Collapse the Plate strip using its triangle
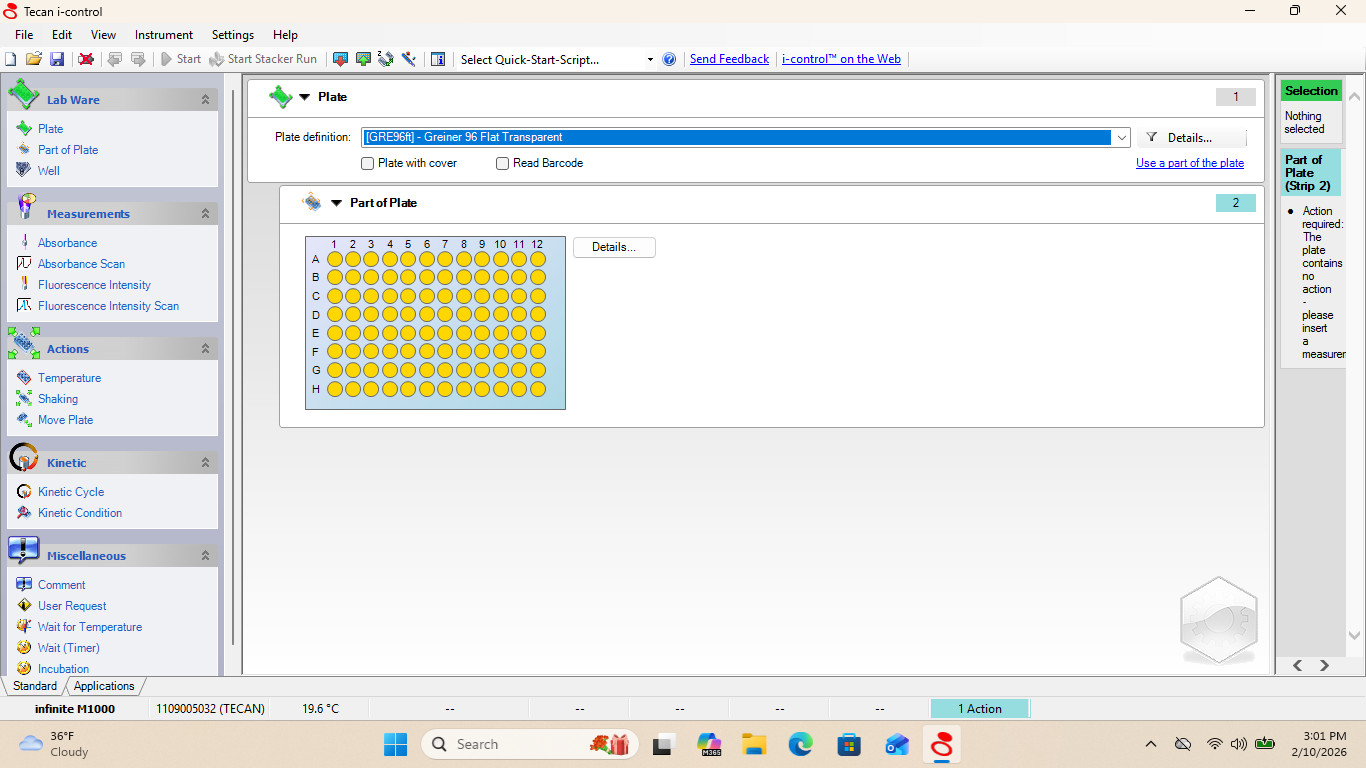This screenshot has width=1366, height=768. pos(305,97)
